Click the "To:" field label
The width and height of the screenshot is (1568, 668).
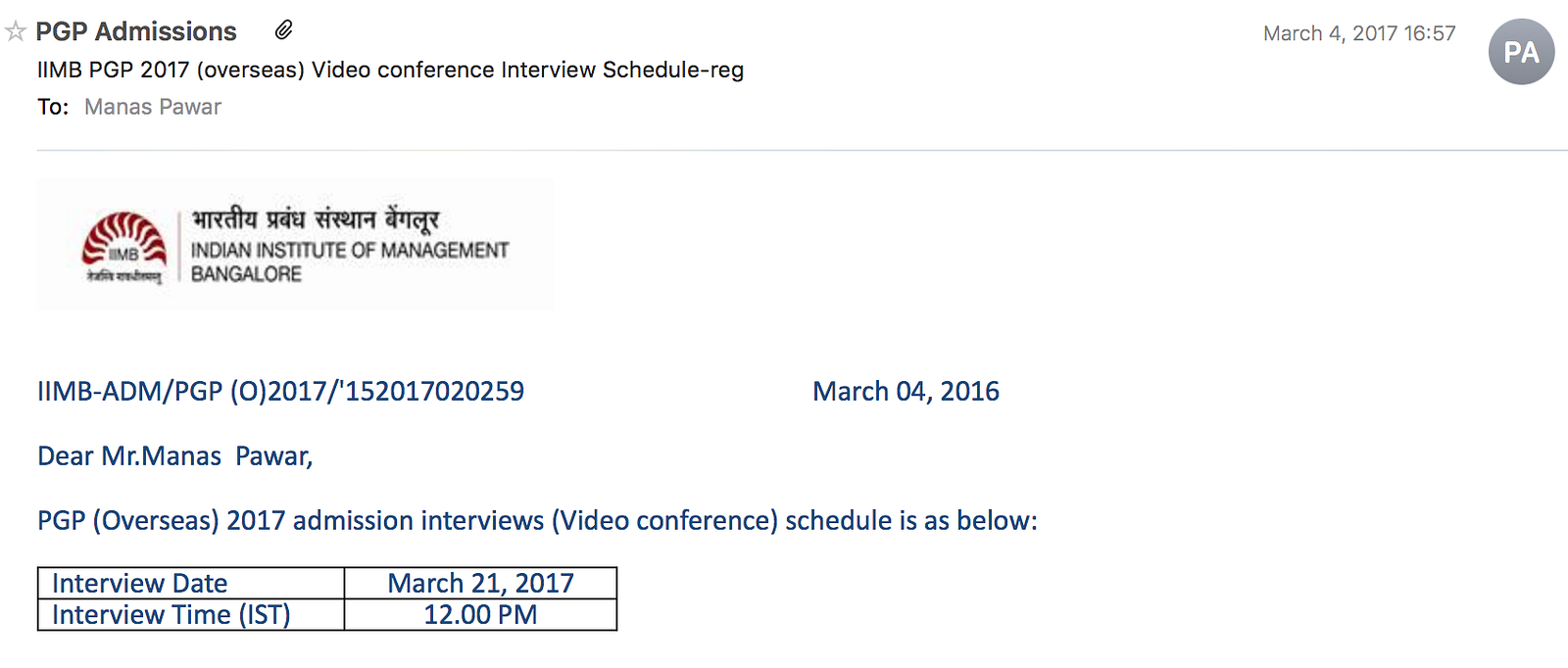(x=53, y=107)
